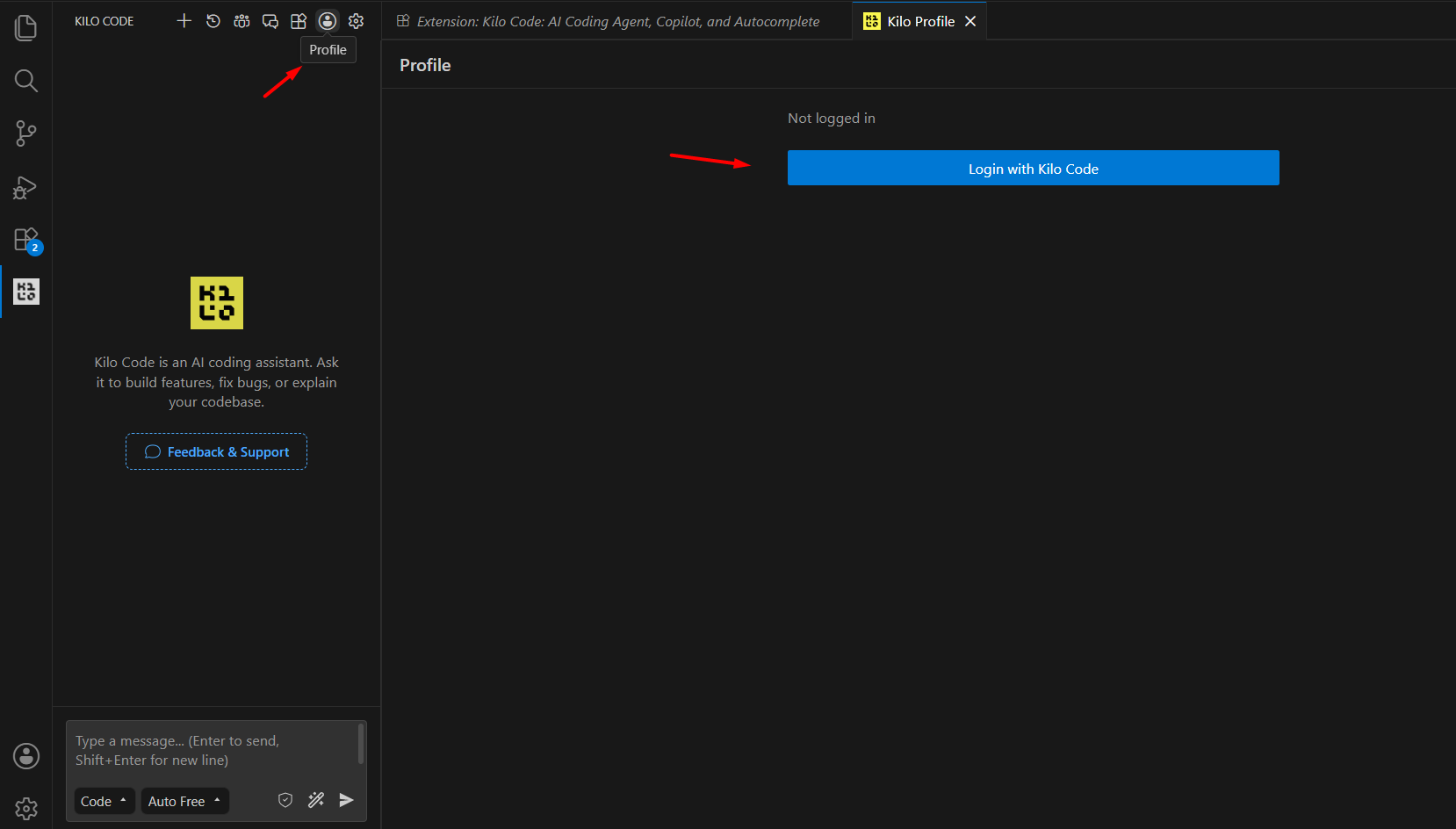Open the Explorer view in the activity bar
The width and height of the screenshot is (1456, 829).
pos(26,28)
